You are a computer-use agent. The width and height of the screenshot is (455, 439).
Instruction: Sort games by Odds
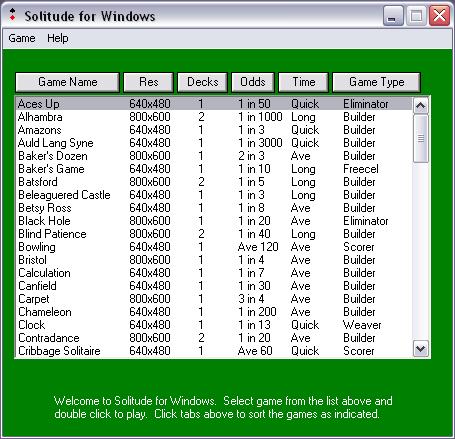(253, 82)
